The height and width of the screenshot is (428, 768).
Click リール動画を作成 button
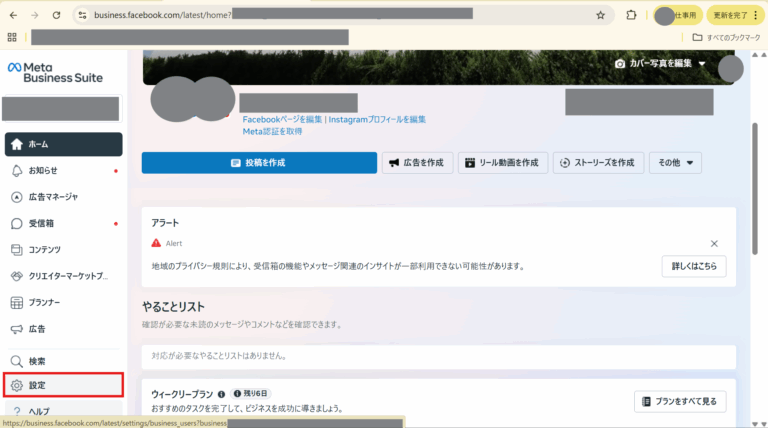503,163
